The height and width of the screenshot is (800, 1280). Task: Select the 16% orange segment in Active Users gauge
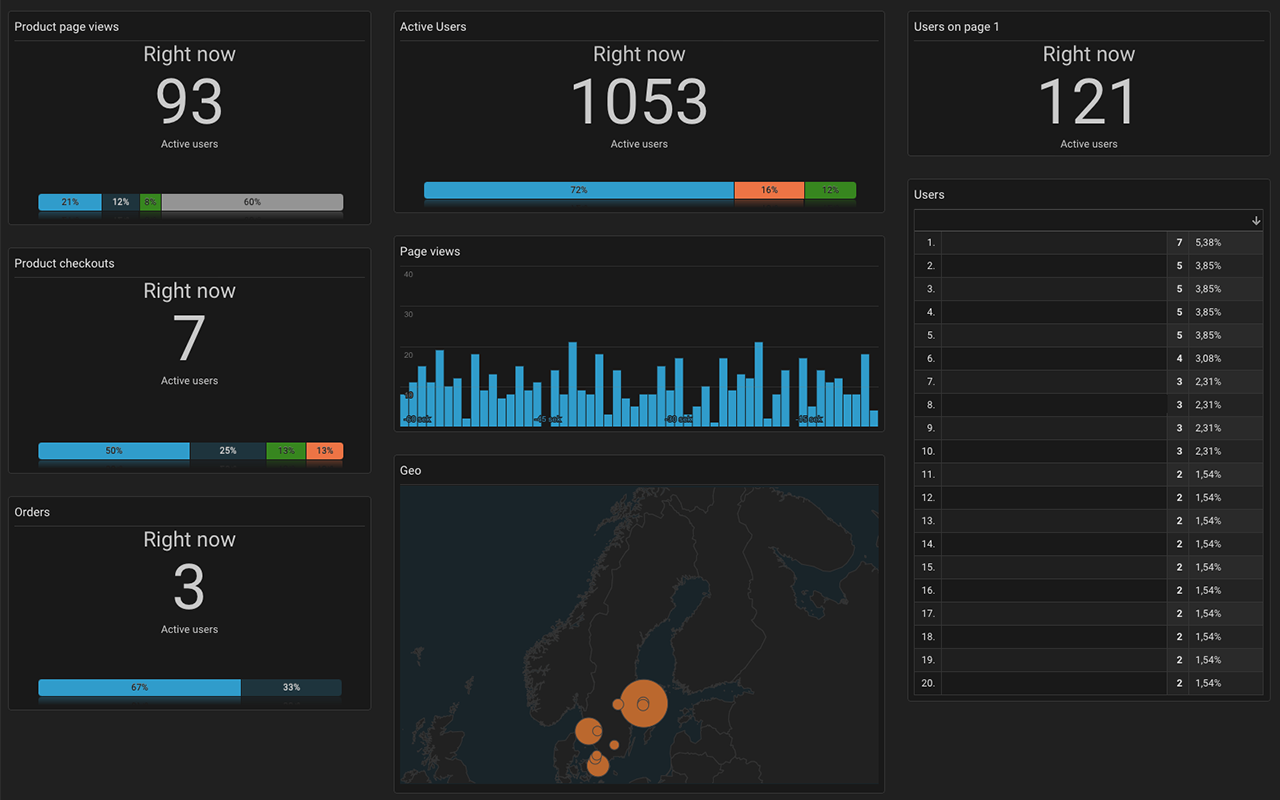769,189
